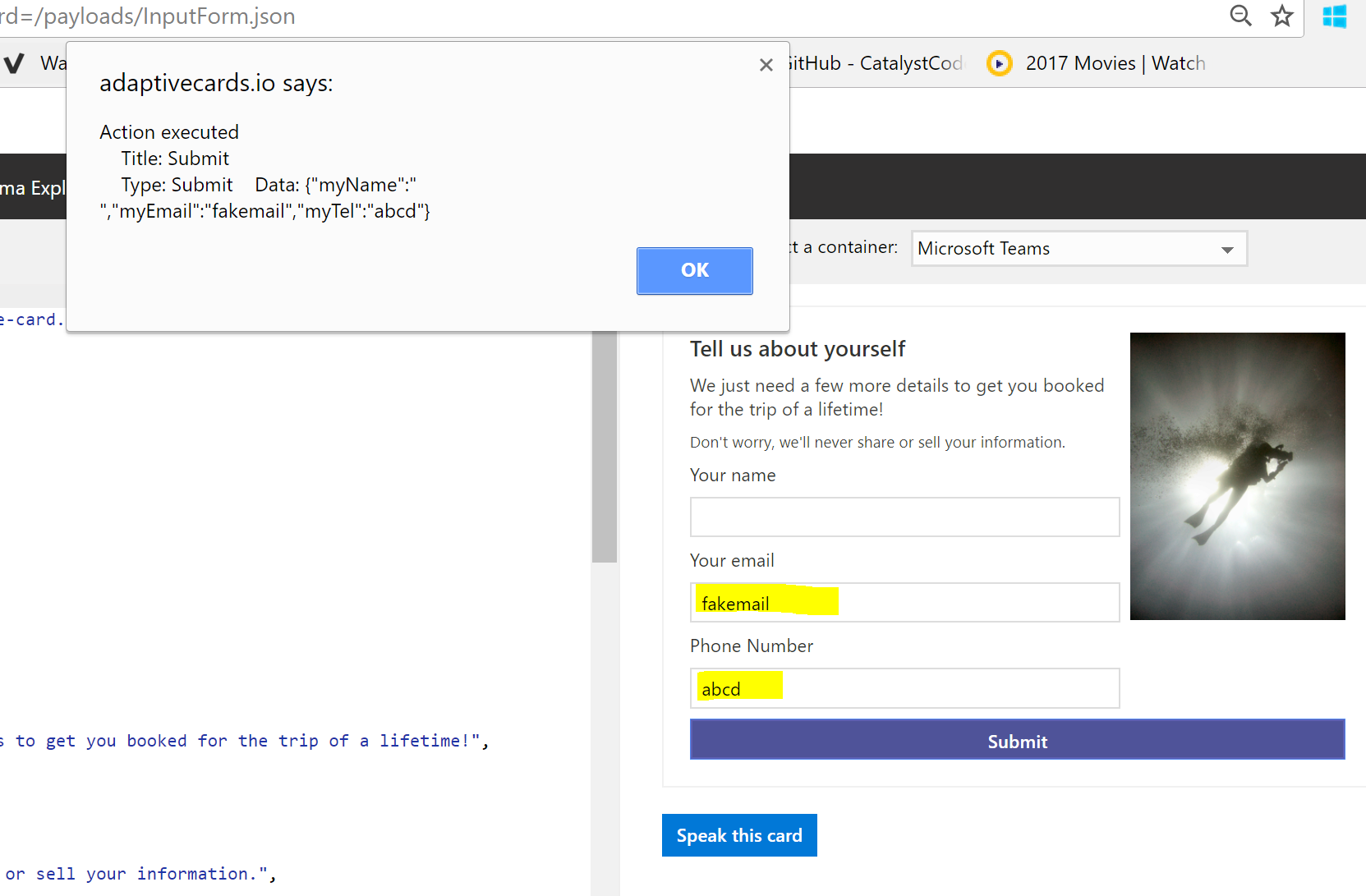
Task: Click the blue Windows logo icon top right
Action: (x=1335, y=16)
